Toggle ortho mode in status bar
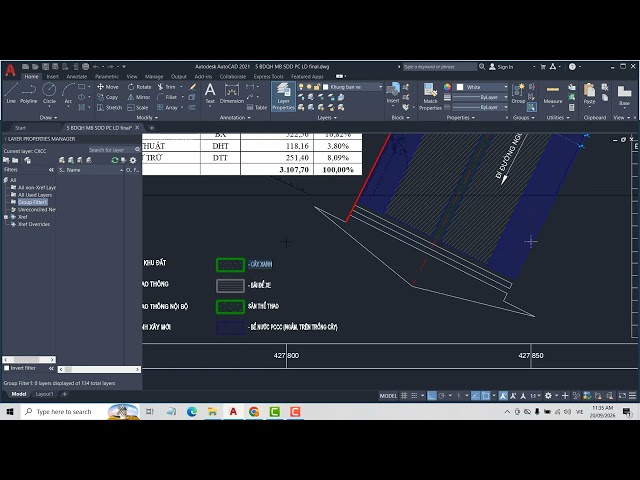The width and height of the screenshot is (640, 480). coord(431,396)
